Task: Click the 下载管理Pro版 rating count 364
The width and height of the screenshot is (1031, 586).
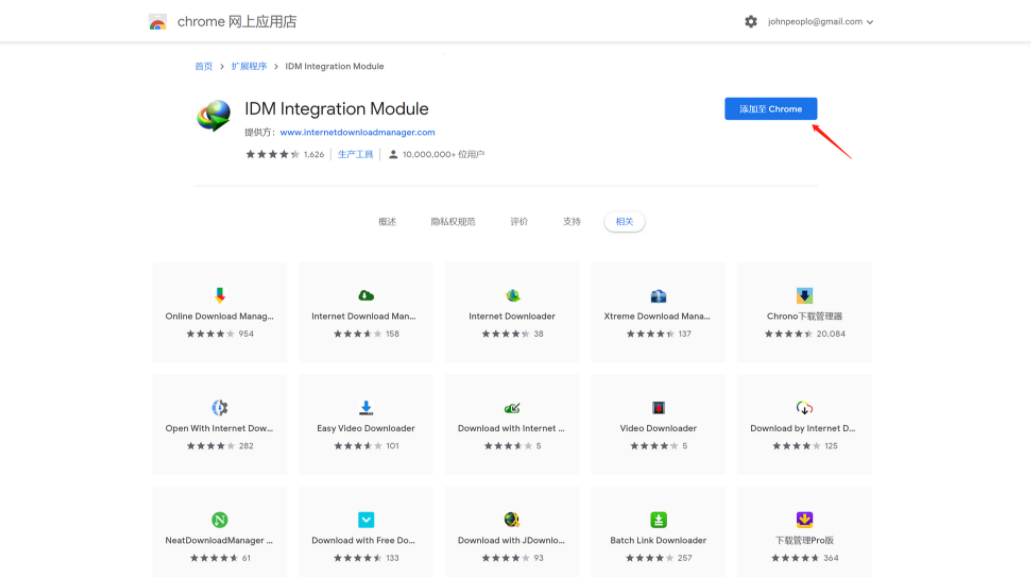Action: (x=831, y=558)
